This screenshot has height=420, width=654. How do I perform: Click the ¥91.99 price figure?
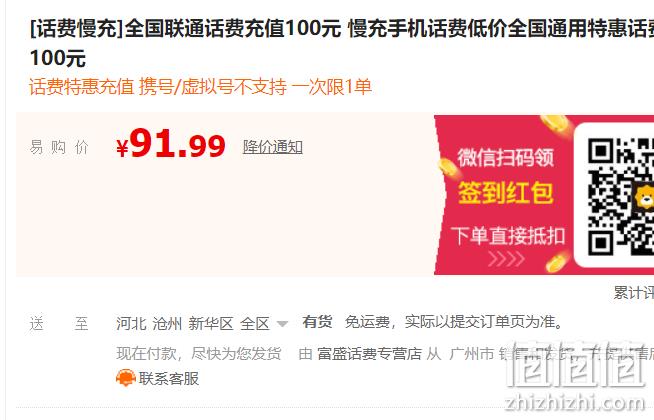point(171,144)
